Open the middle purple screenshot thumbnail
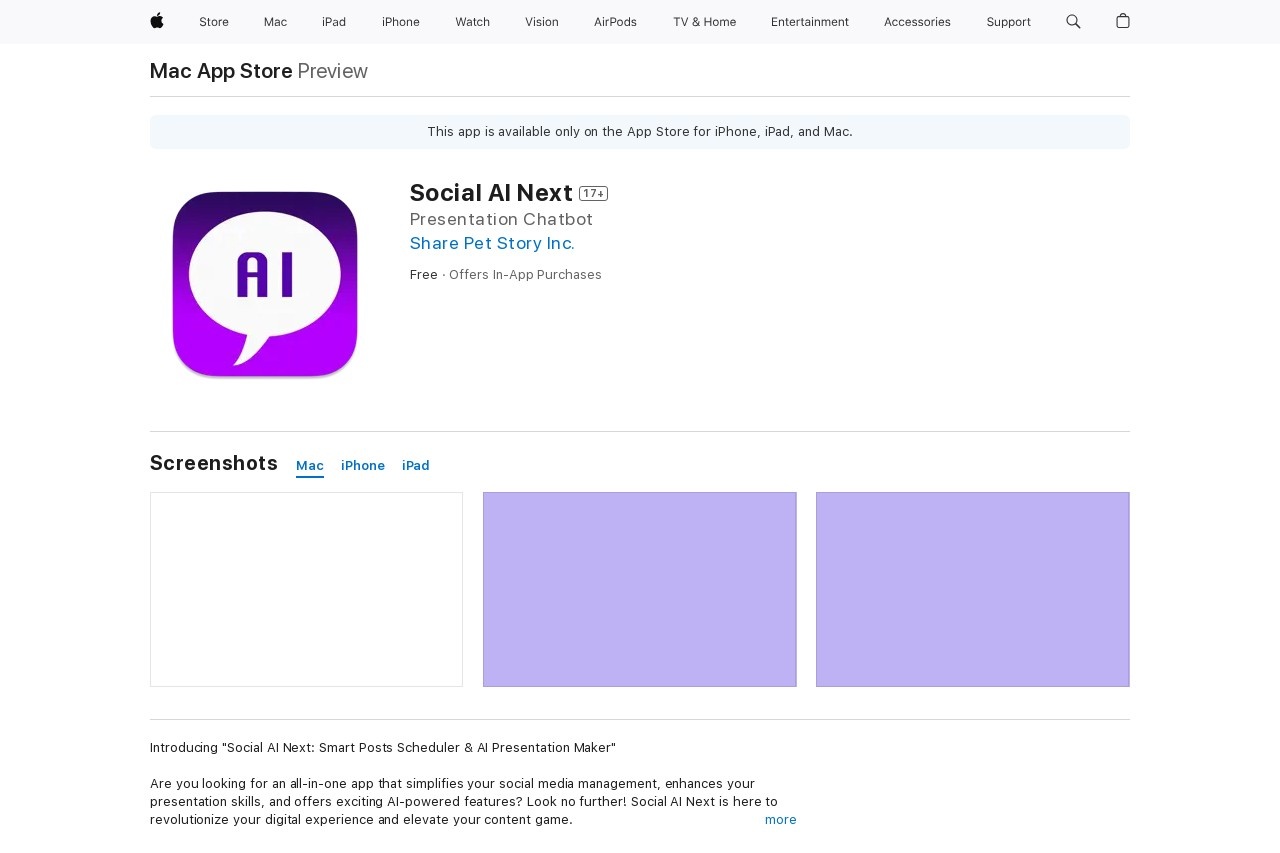Screen dimensions: 1280x853 pos(640,589)
